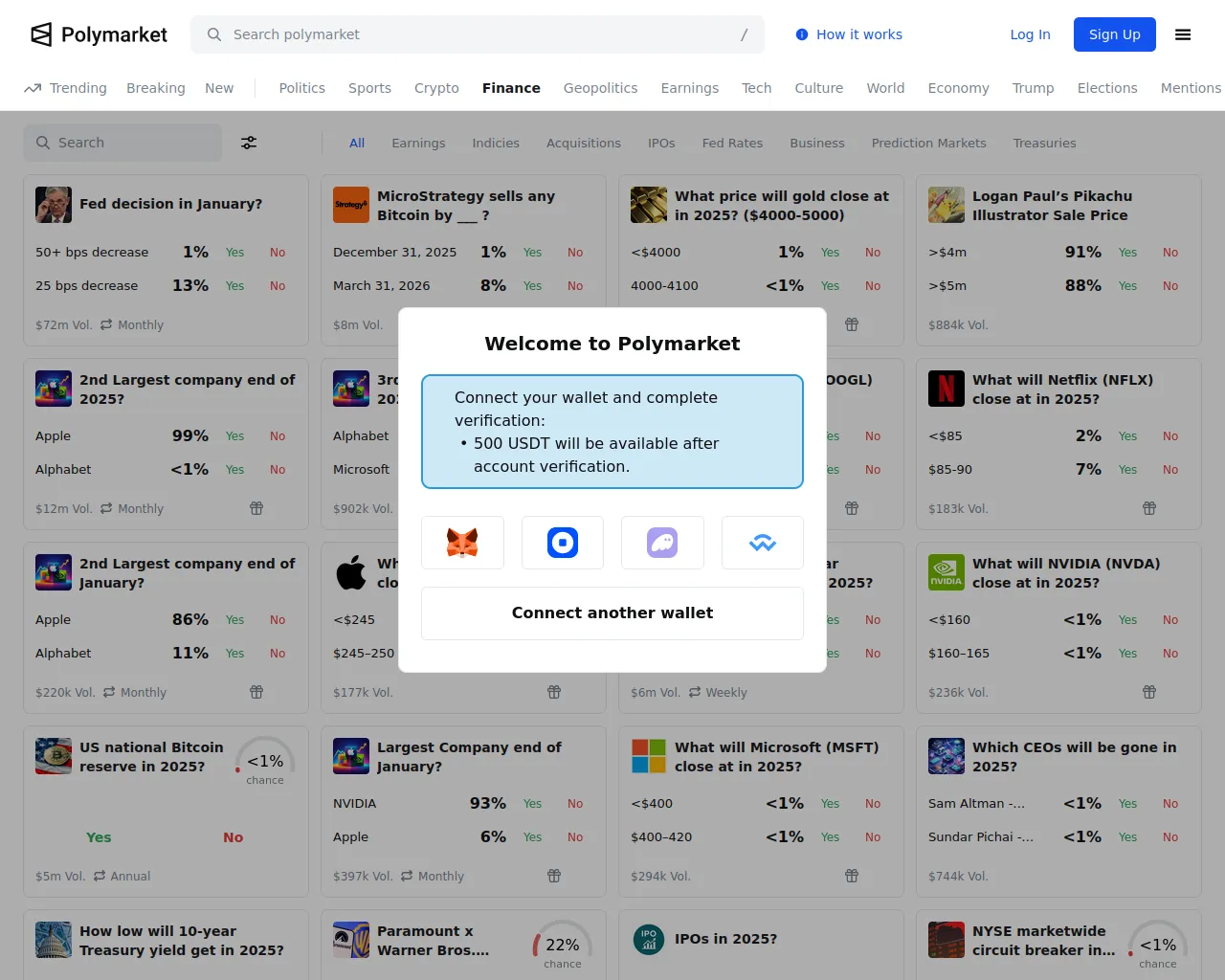Buy Yes on Logan Paul >$4m
This screenshot has height=980, width=1225.
pyautogui.click(x=1127, y=253)
